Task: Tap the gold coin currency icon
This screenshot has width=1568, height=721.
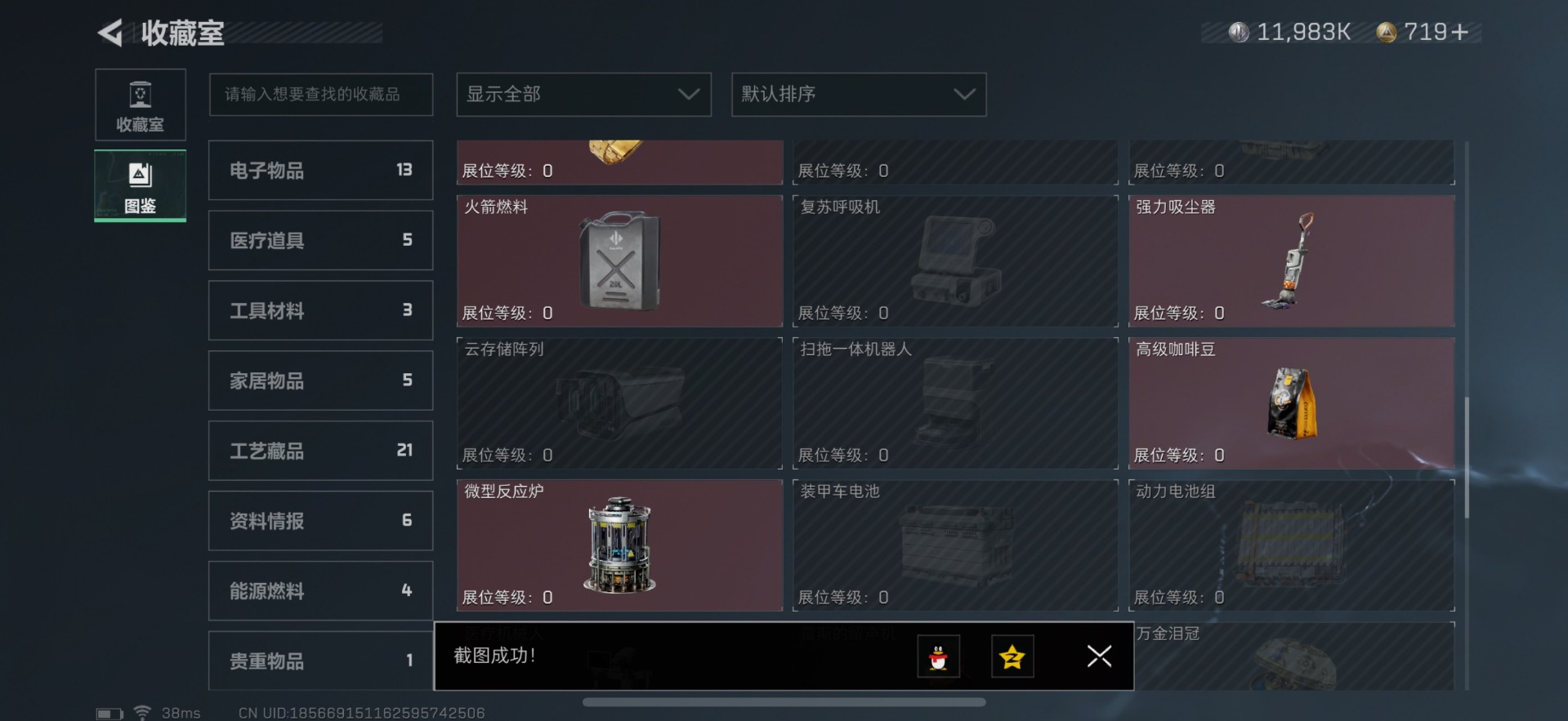Action: [x=1386, y=32]
